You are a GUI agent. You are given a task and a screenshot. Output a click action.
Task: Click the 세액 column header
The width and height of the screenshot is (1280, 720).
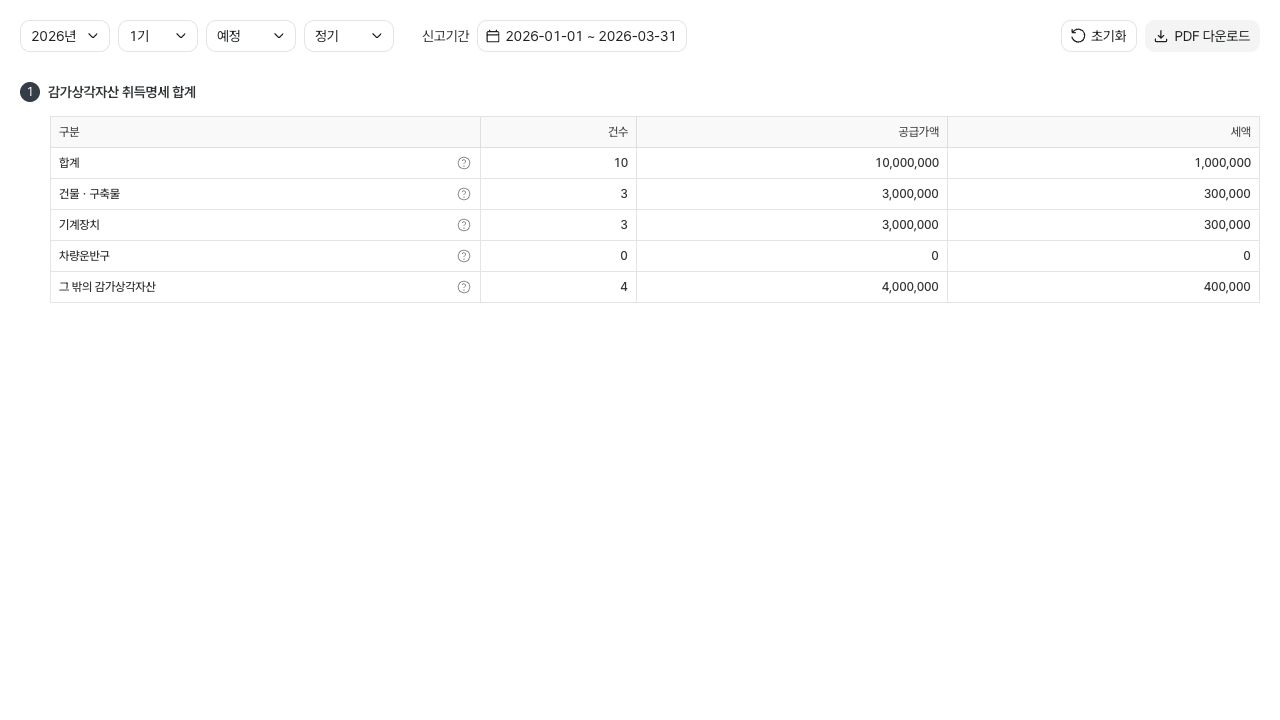tap(1103, 132)
